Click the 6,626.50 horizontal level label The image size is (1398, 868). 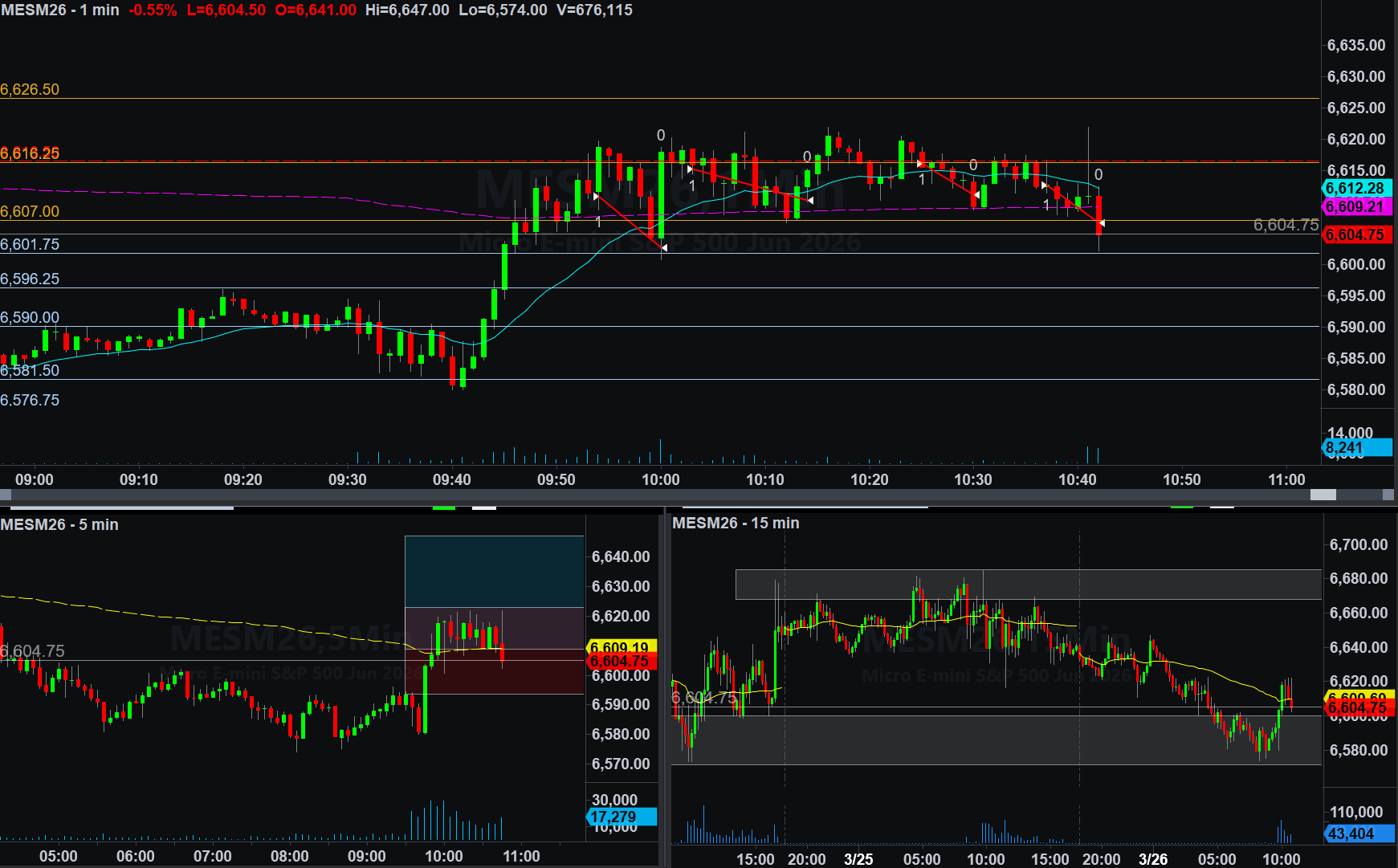[x=30, y=89]
